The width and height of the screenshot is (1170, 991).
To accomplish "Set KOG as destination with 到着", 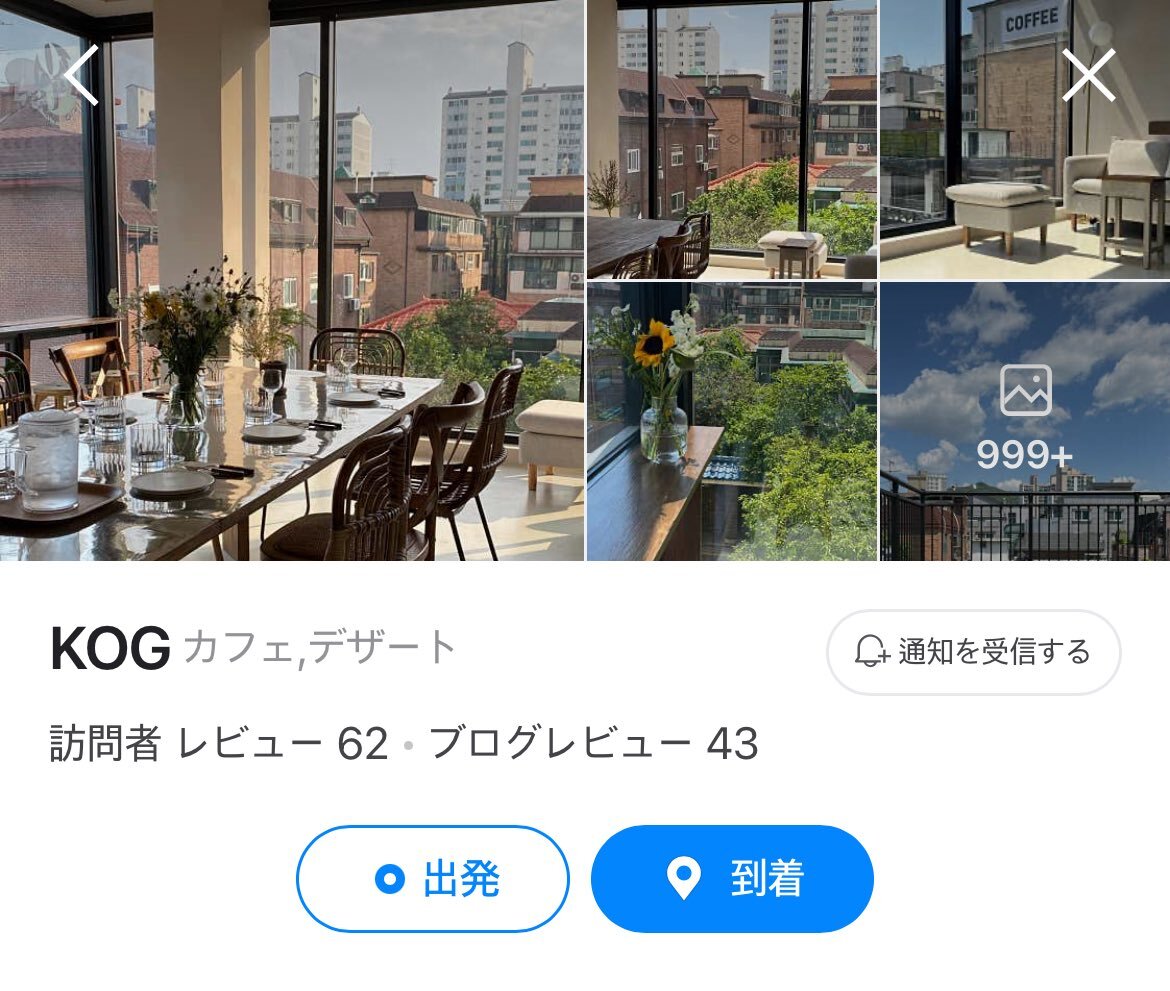I will (x=732, y=878).
